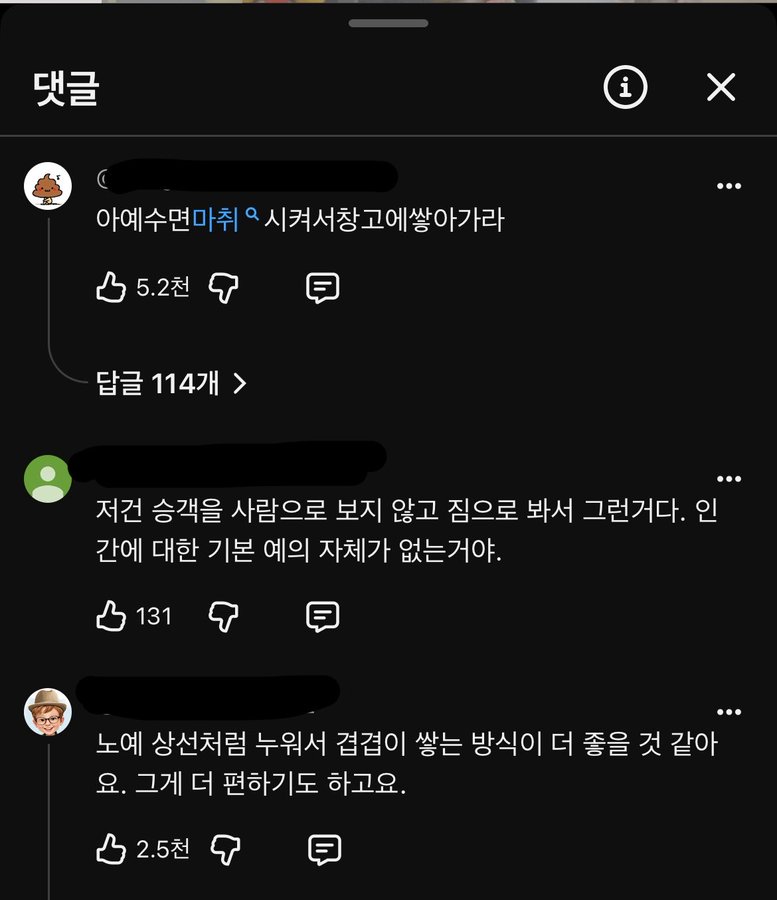Screen dimensions: 777x900
Task: Like the comment with 5.2천 likes
Action: (x=111, y=287)
